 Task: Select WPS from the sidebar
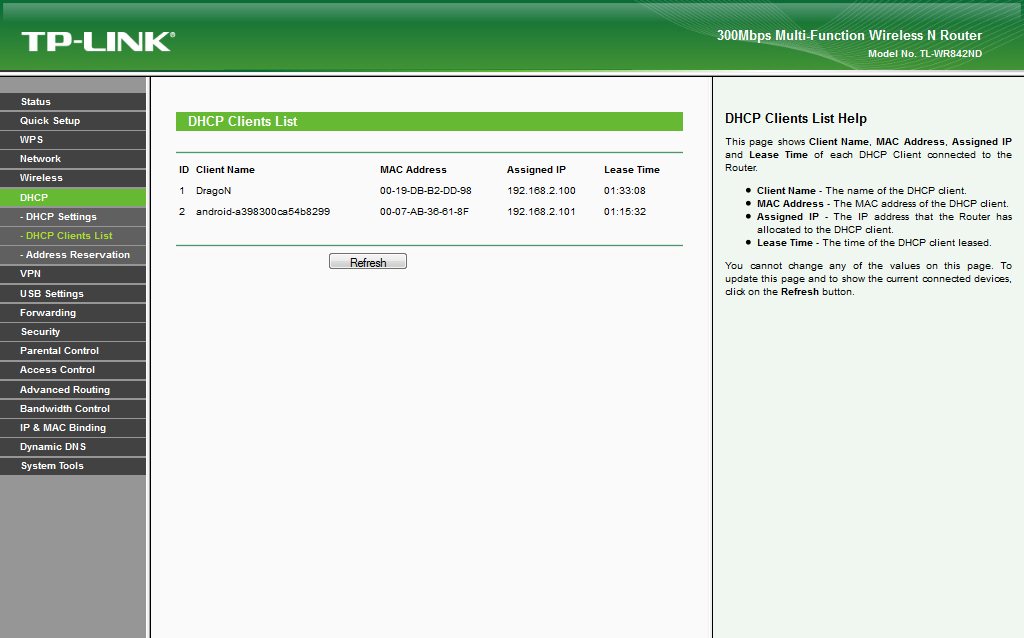72,140
